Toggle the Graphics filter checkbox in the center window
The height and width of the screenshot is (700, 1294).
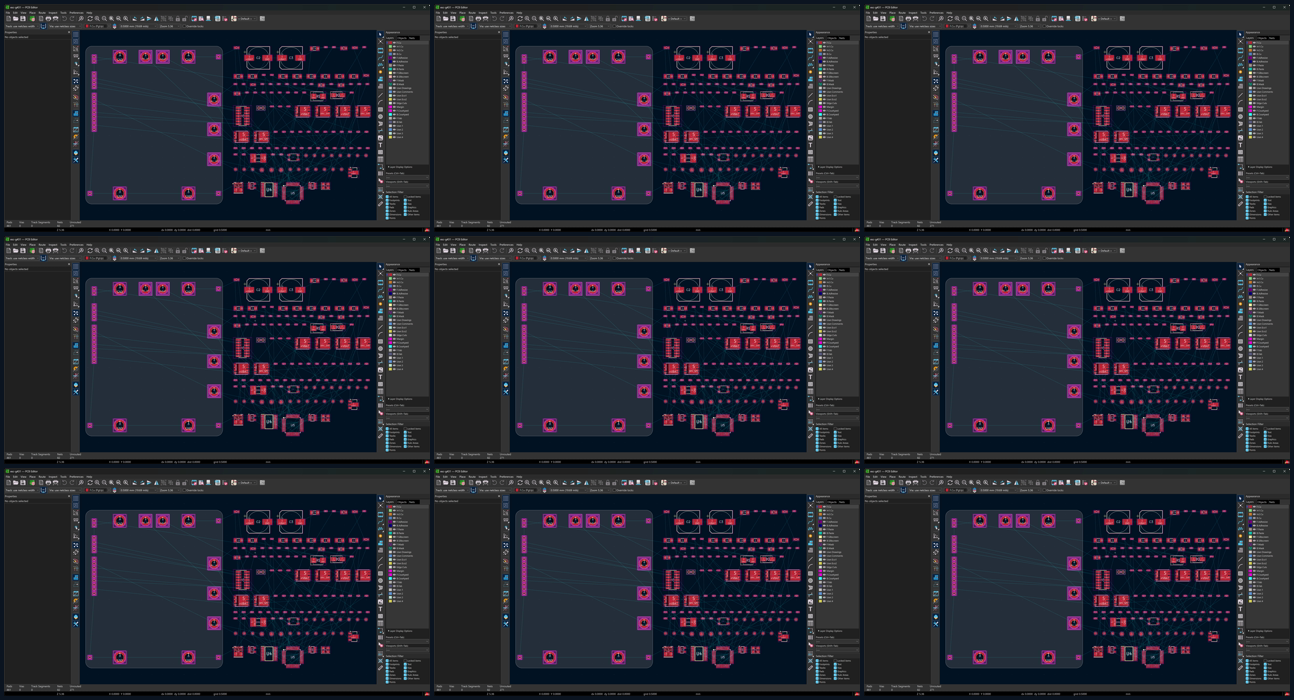click(834, 439)
